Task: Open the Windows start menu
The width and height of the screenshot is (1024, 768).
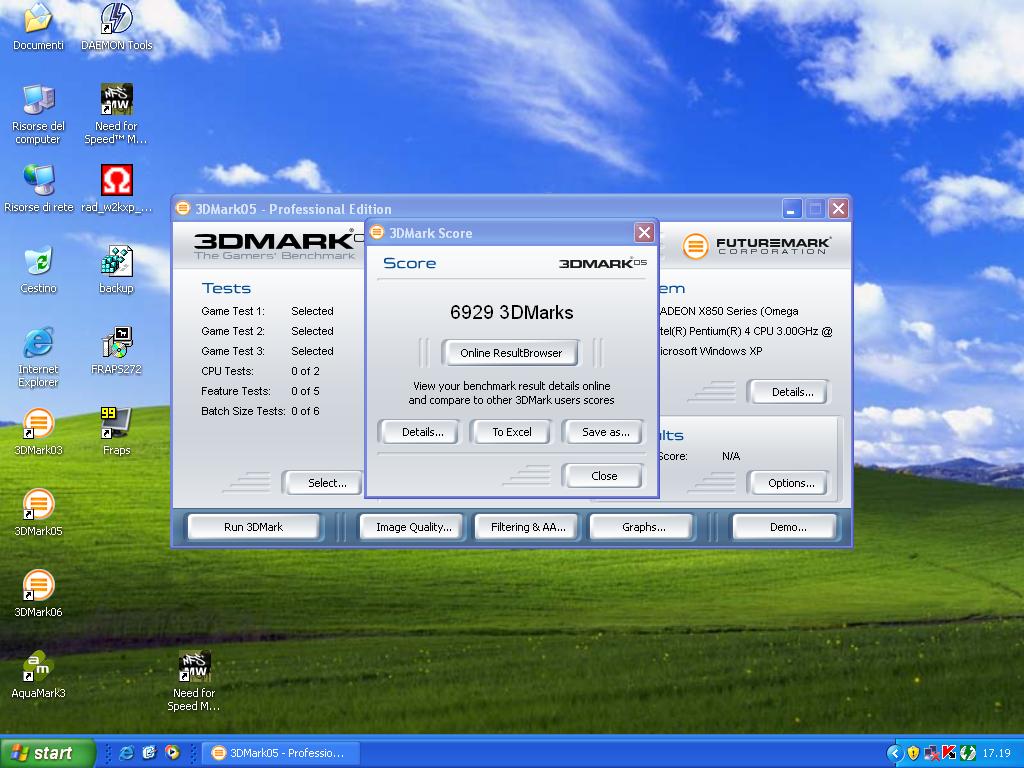Action: point(47,753)
